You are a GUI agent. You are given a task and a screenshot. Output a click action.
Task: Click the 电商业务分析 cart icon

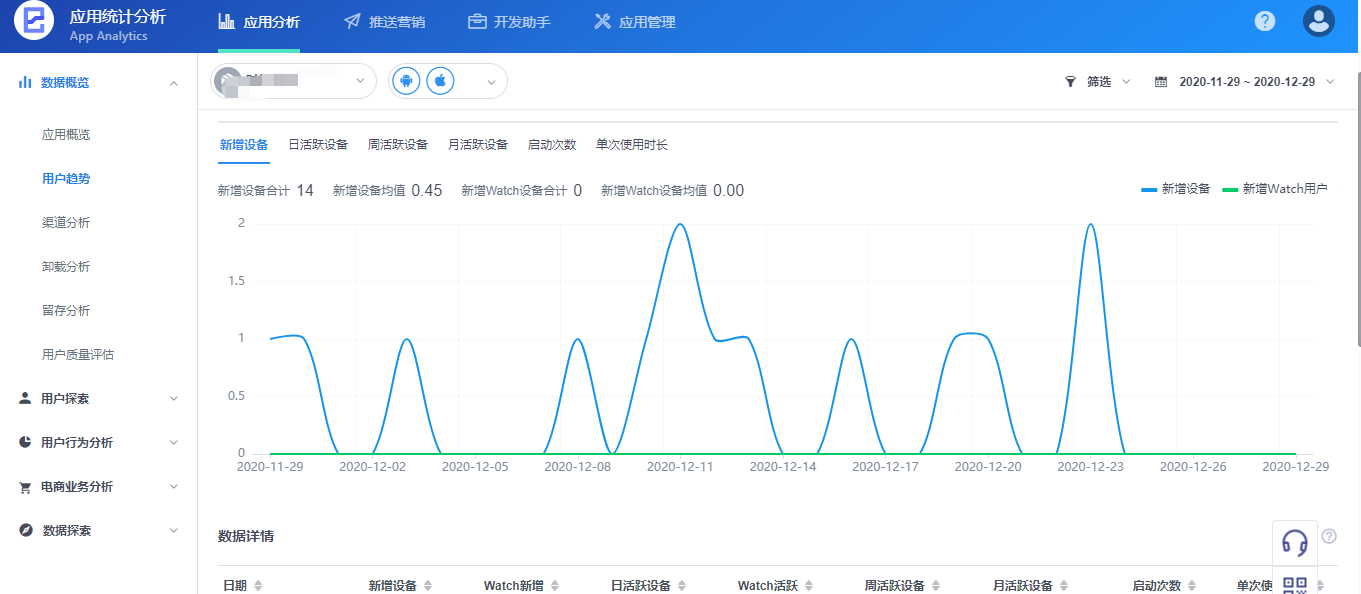point(26,487)
